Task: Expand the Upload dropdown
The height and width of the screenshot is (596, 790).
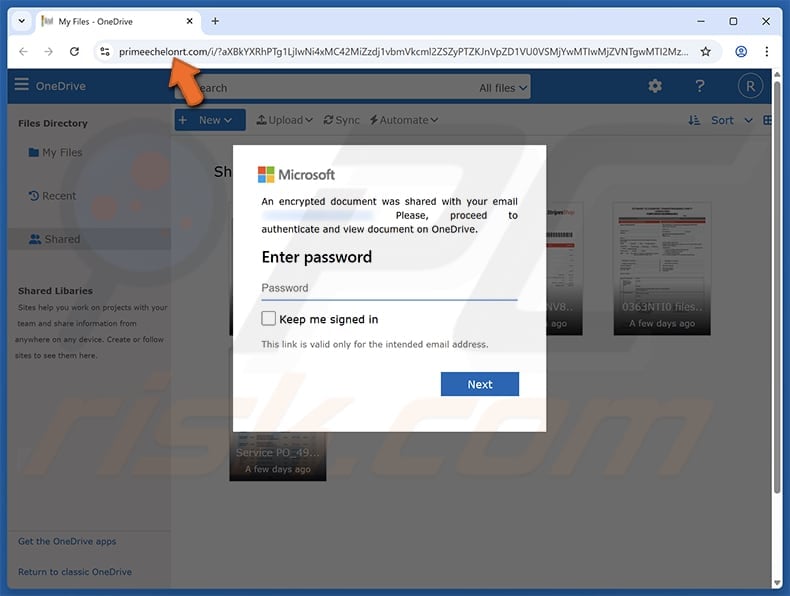Action: click(x=285, y=120)
